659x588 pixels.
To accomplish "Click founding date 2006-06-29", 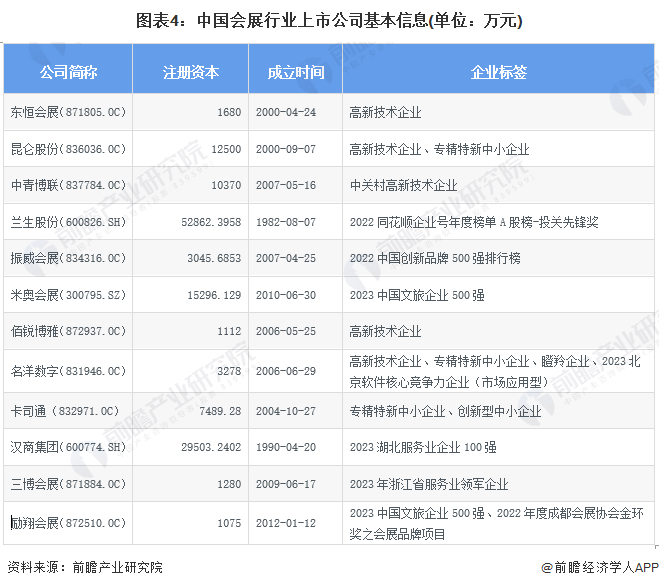I will [x=286, y=371].
